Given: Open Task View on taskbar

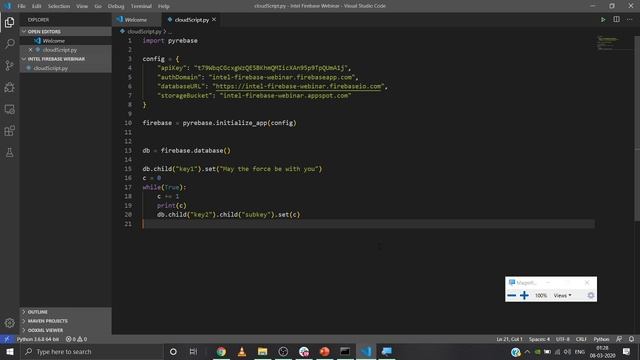Looking at the screenshot, I should (x=193, y=351).
